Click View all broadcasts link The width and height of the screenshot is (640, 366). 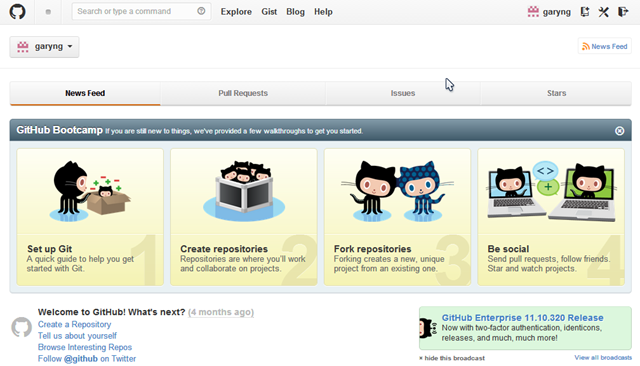603,357
